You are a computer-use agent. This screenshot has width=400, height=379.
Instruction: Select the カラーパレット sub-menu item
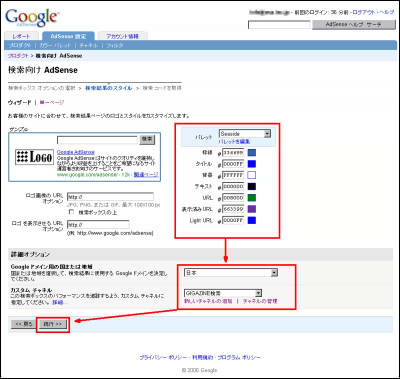pos(55,45)
